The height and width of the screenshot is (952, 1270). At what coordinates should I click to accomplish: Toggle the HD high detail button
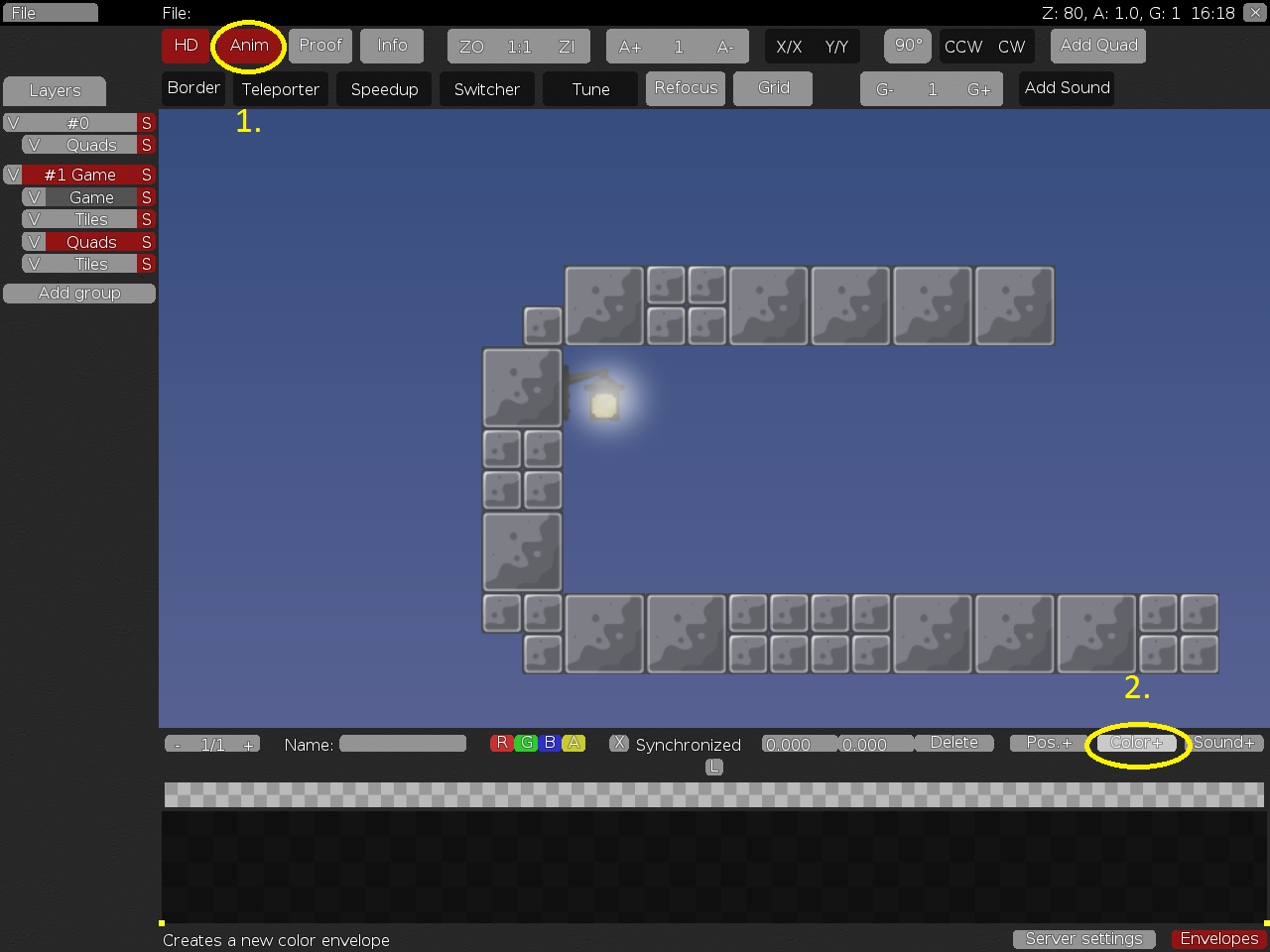pyautogui.click(x=186, y=46)
